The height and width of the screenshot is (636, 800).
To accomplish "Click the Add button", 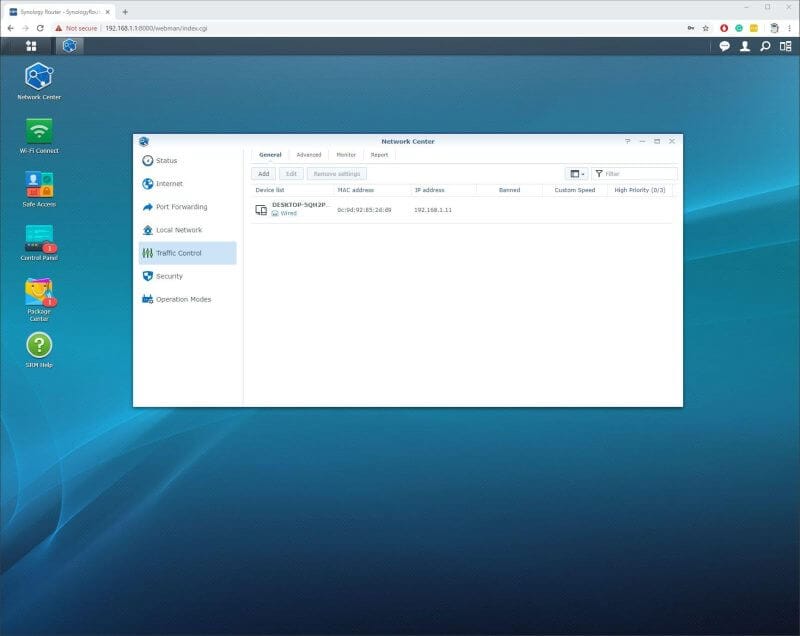I will 263,174.
